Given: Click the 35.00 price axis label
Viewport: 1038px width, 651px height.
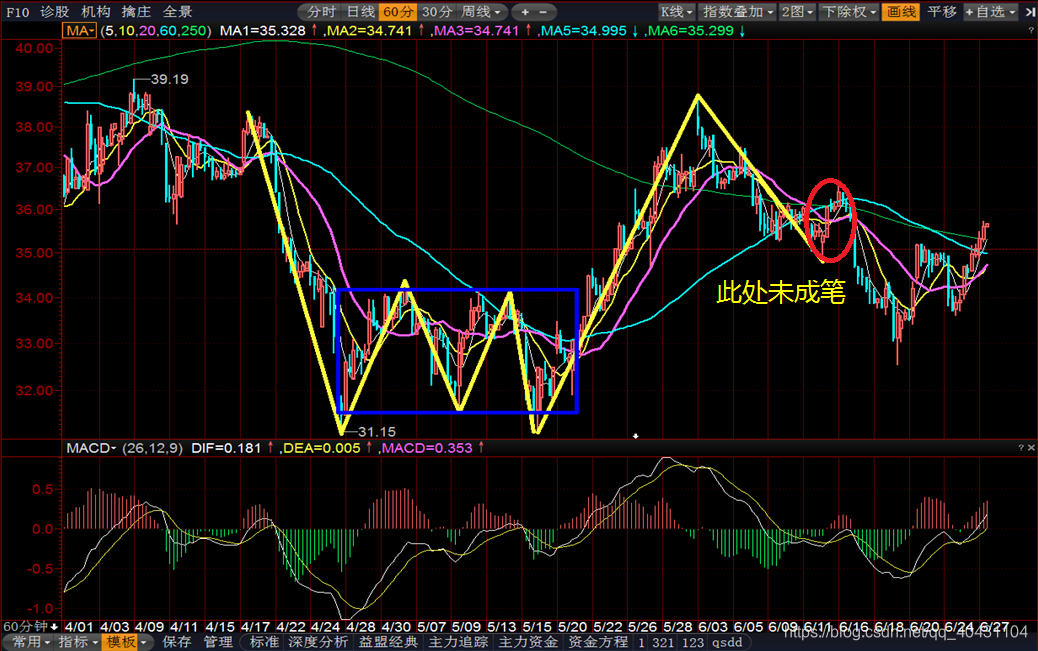Looking at the screenshot, I should point(34,253).
